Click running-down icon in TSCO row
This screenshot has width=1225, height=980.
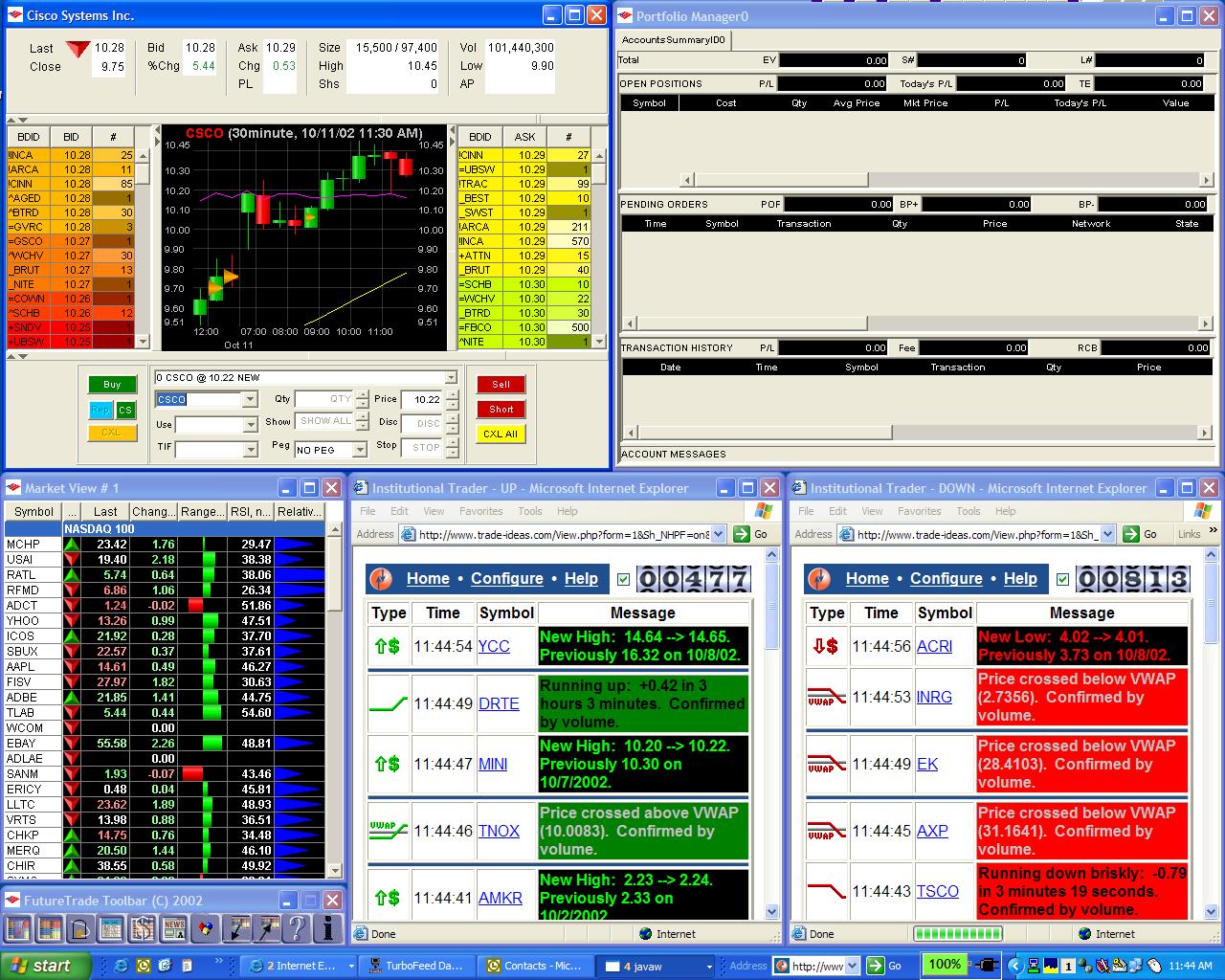(826, 891)
